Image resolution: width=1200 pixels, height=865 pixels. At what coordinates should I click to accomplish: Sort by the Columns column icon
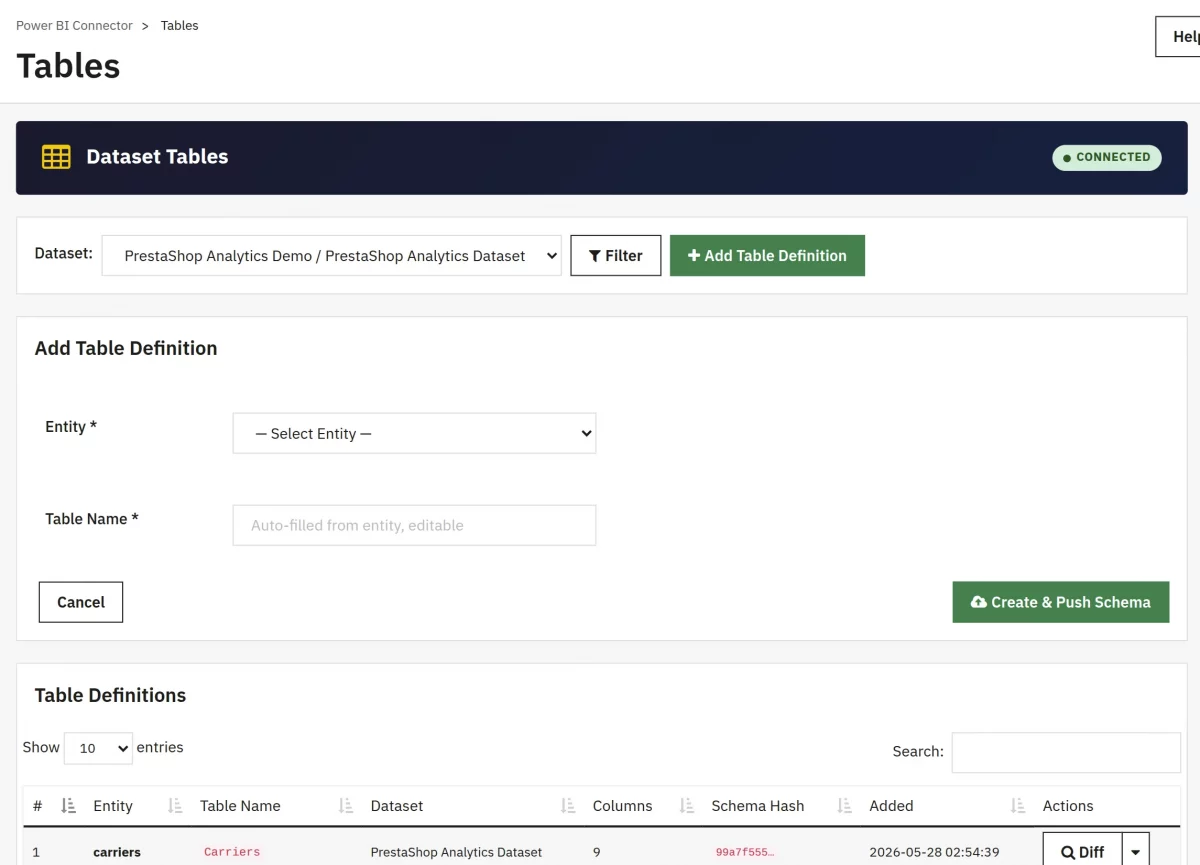click(x=687, y=805)
